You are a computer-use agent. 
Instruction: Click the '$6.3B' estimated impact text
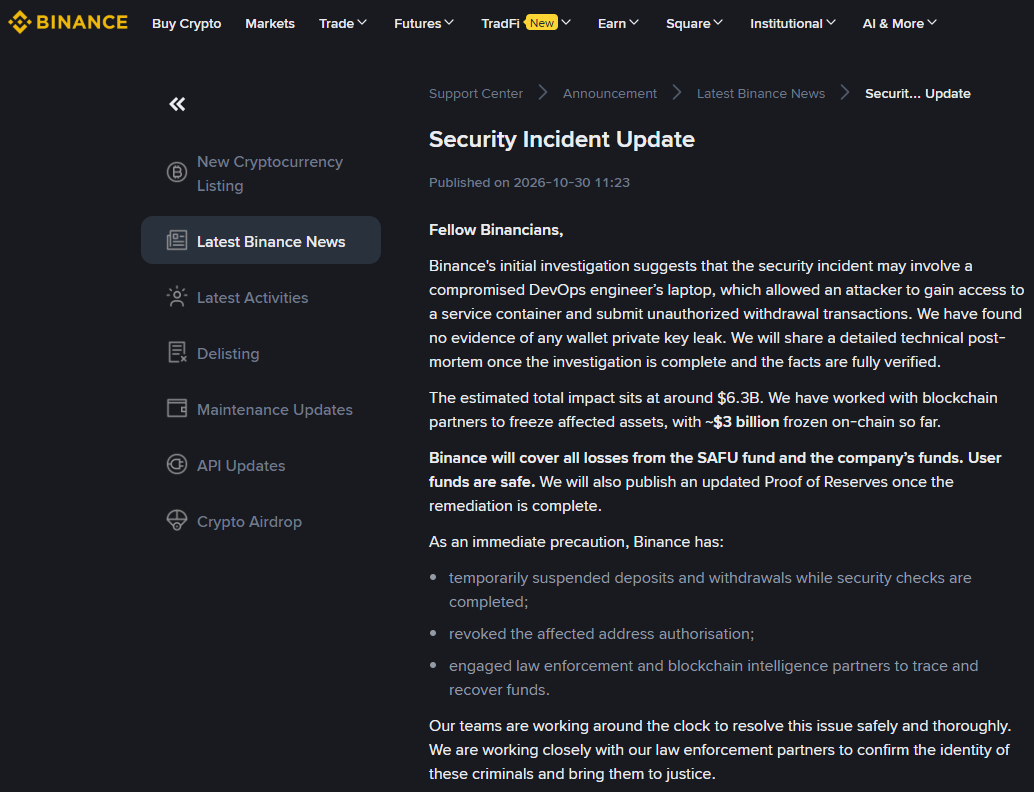[739, 398]
